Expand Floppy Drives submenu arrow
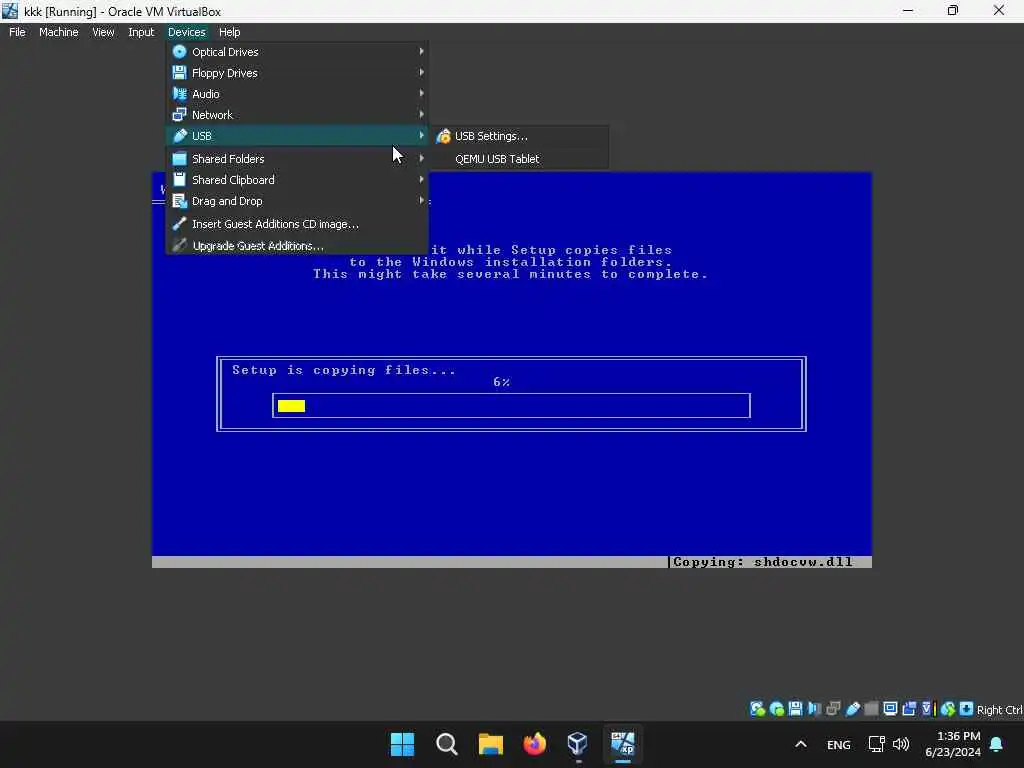The height and width of the screenshot is (768, 1024). coord(421,72)
